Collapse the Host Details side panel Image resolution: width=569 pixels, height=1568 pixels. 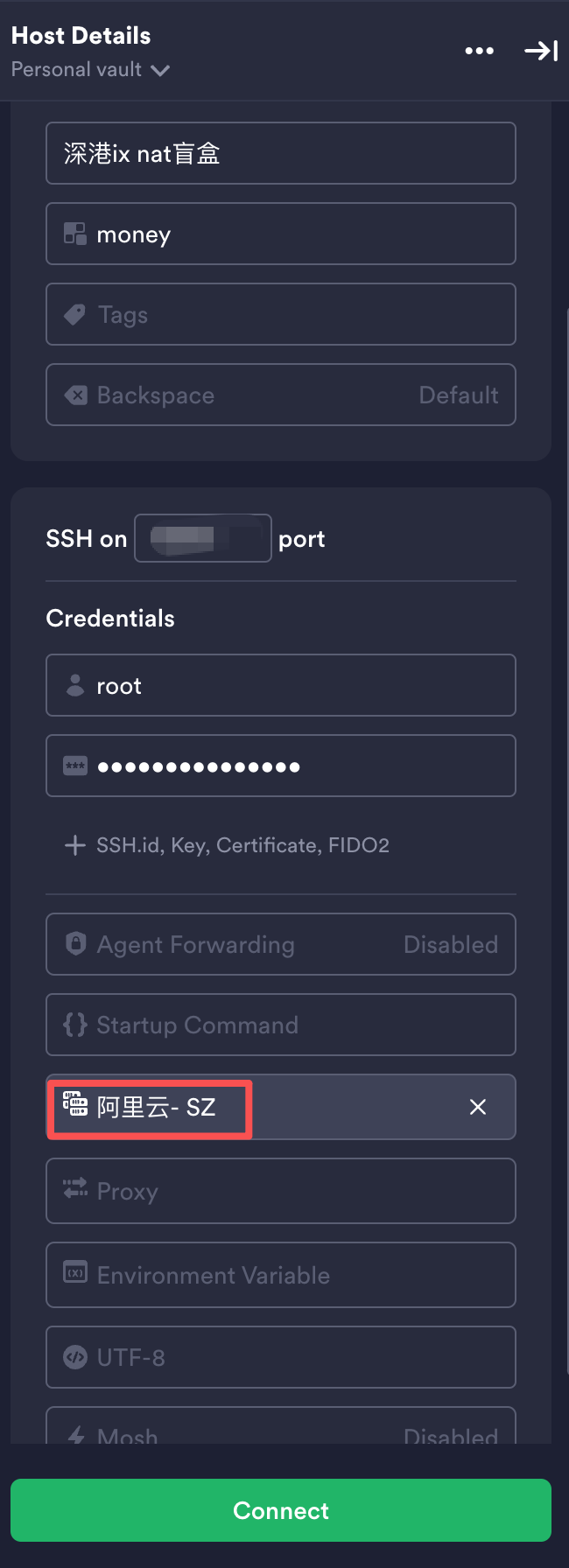(541, 51)
